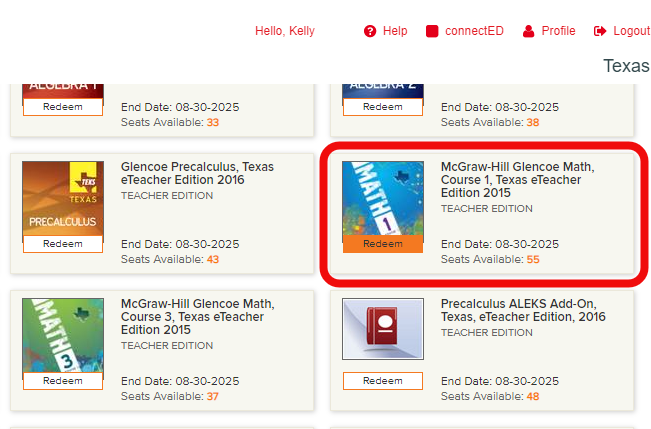The width and height of the screenshot is (651, 429).
Task: Click End Date in the Math Course 1 card
Action: click(x=500, y=244)
